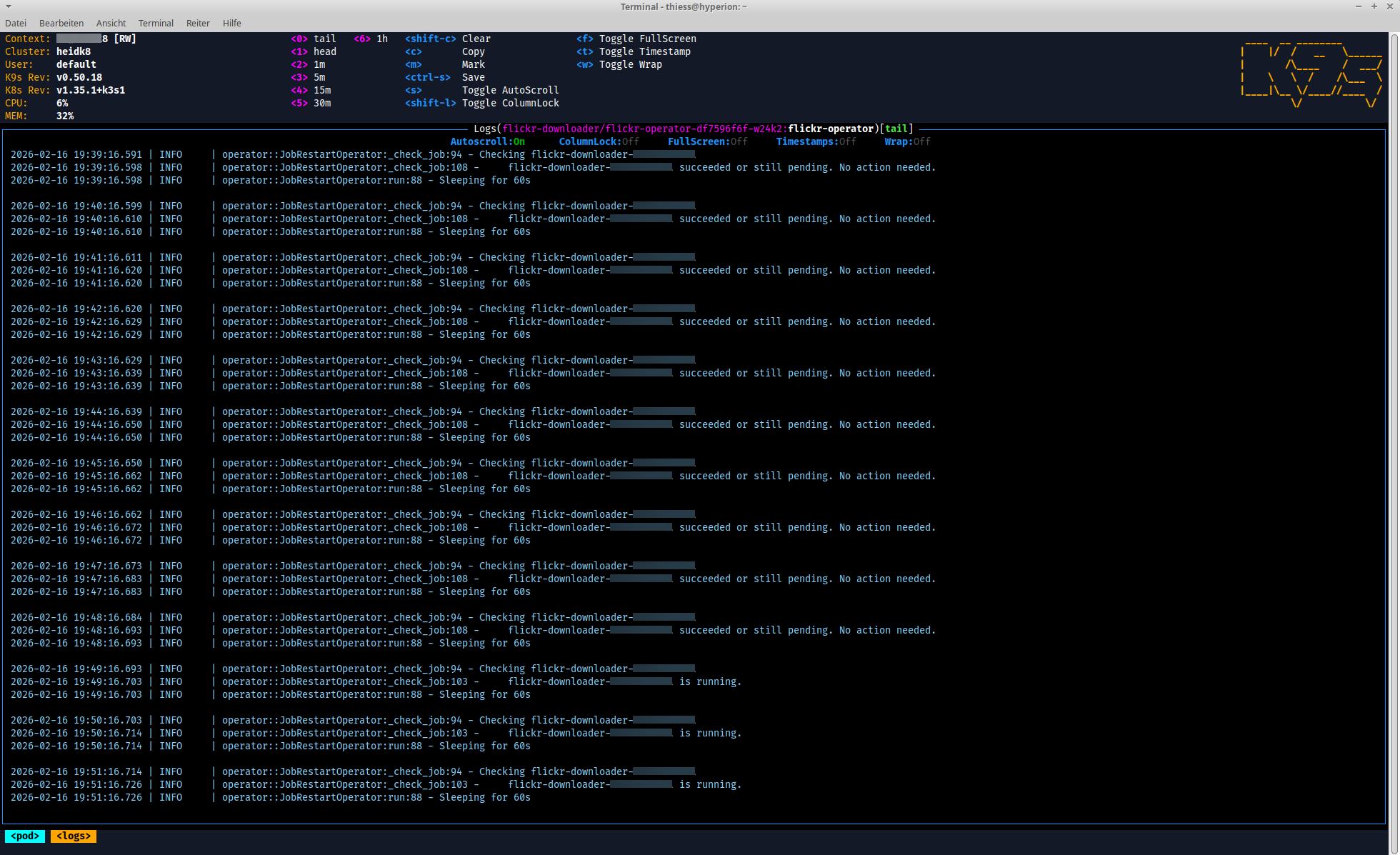Open the Bearbeiten menu
This screenshot has width=1400, height=855.
[61, 23]
